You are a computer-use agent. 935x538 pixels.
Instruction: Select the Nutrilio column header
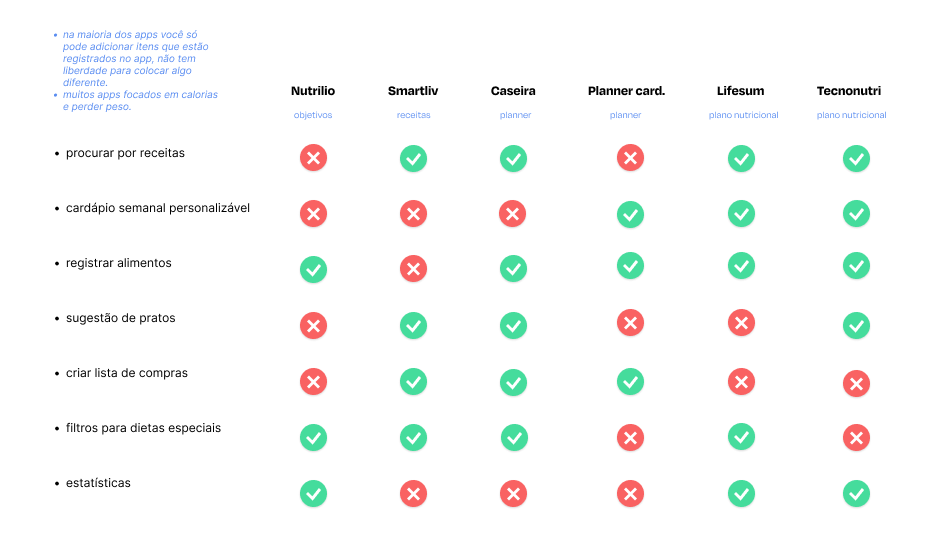tap(313, 91)
